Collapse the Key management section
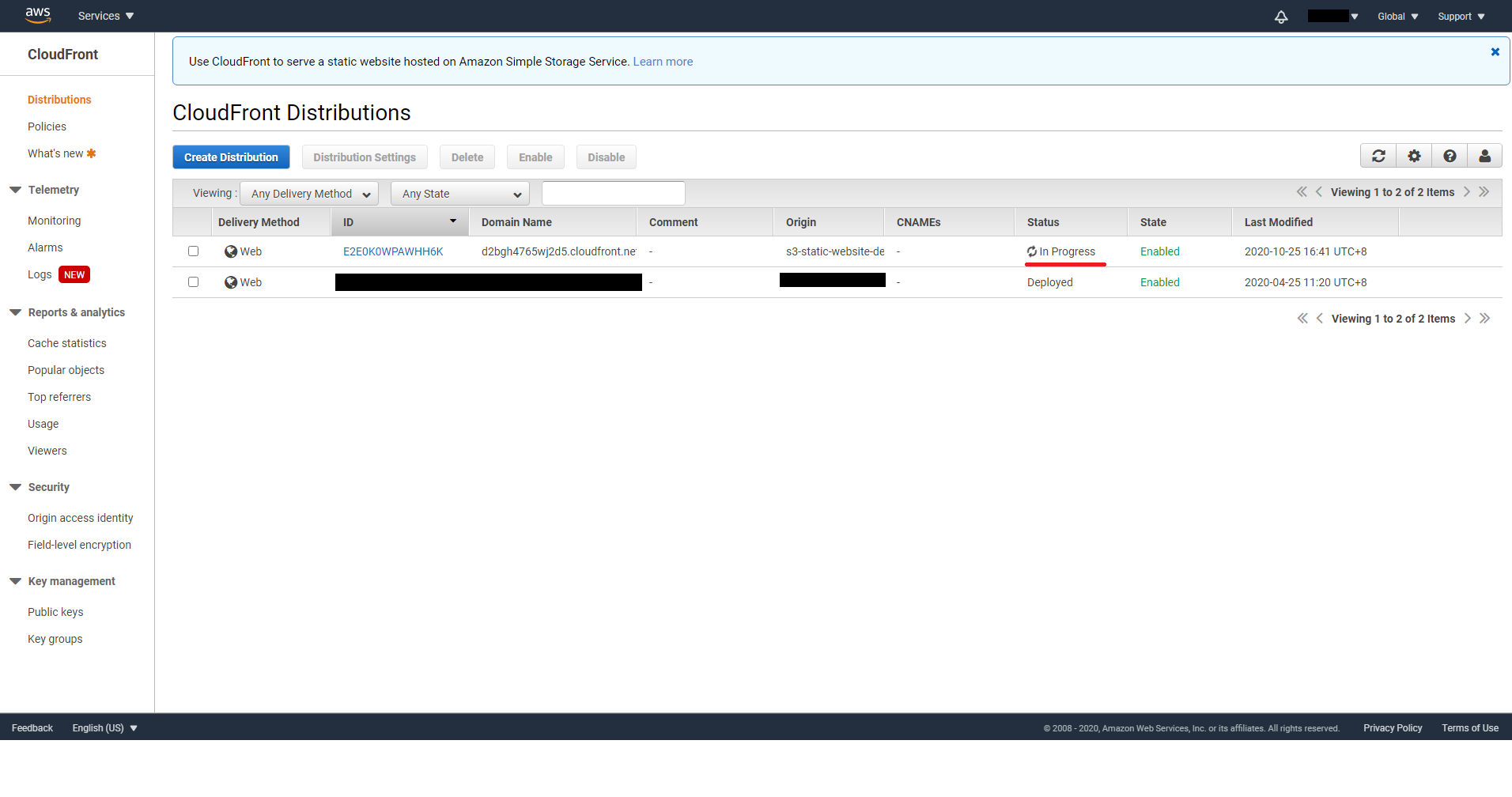The height and width of the screenshot is (797, 1512). coord(15,581)
